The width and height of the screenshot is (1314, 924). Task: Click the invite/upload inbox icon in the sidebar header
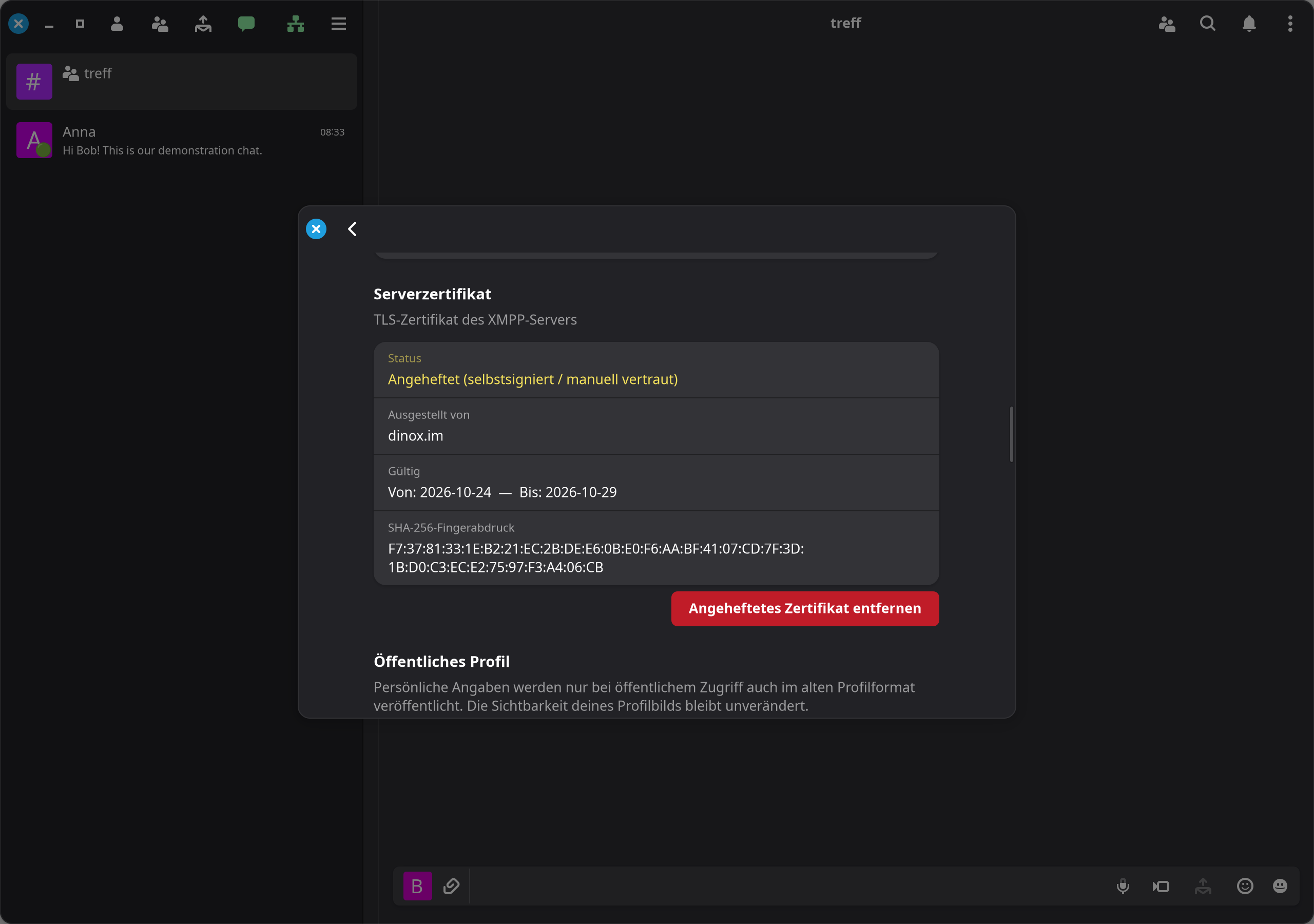tap(203, 24)
